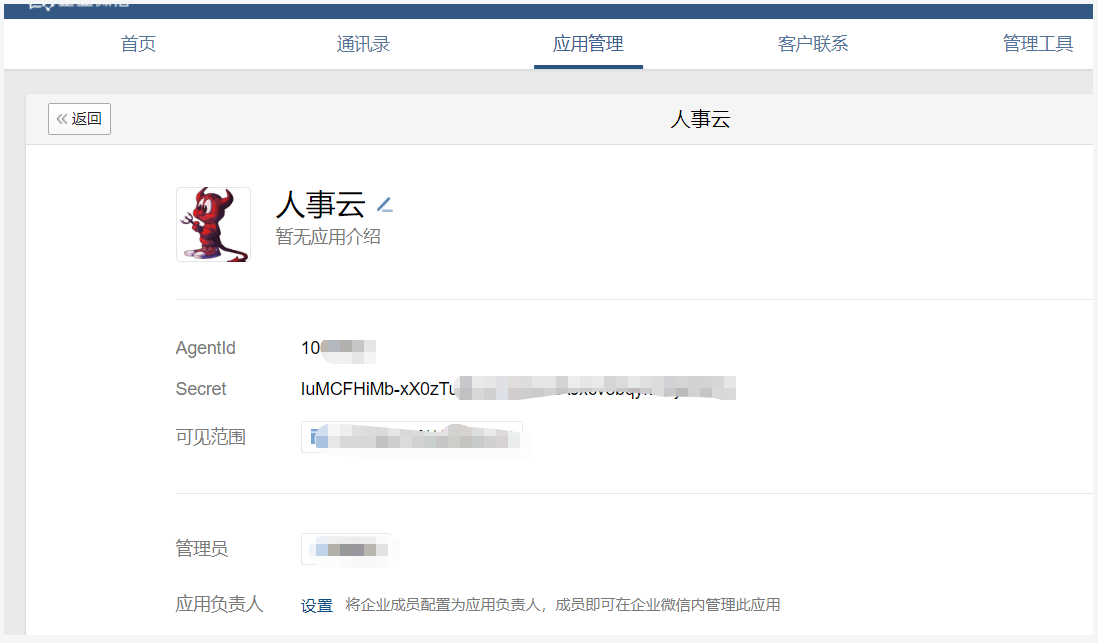Viewport: 1098px width, 643px height.
Task: Click the 可见范围 scope box
Action: pyautogui.click(x=412, y=437)
